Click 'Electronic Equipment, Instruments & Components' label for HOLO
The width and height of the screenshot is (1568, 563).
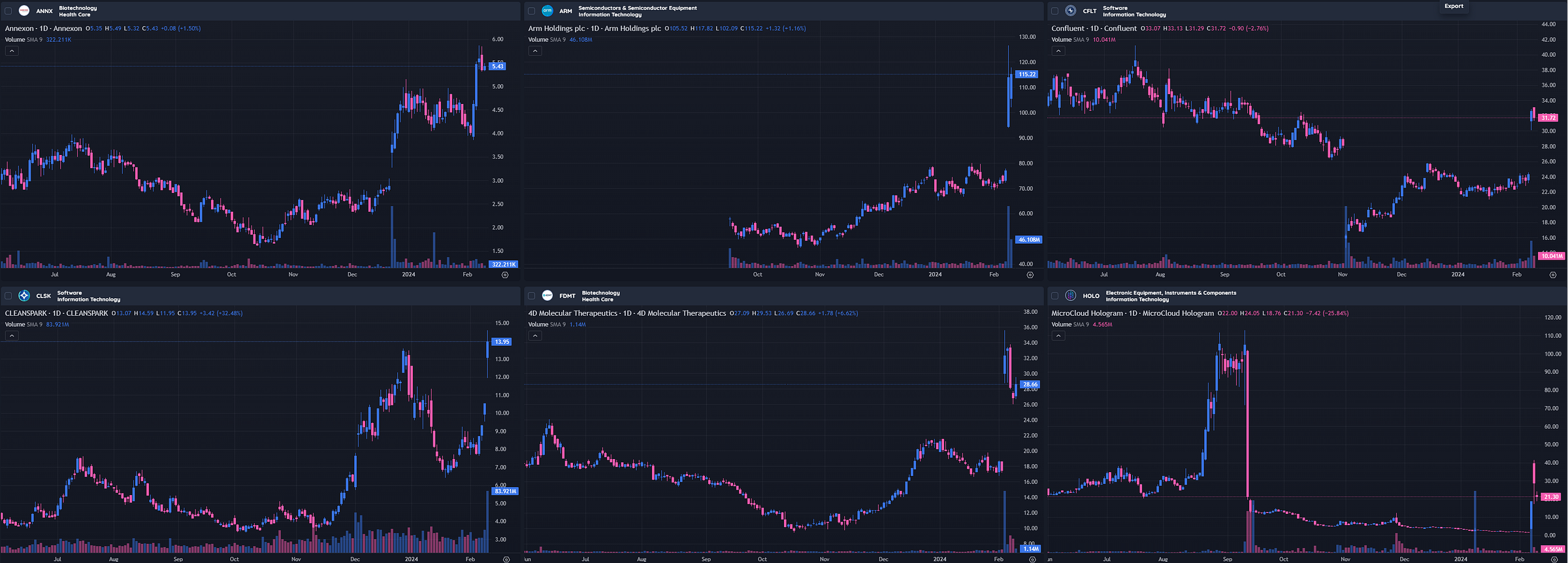[x=1171, y=293]
